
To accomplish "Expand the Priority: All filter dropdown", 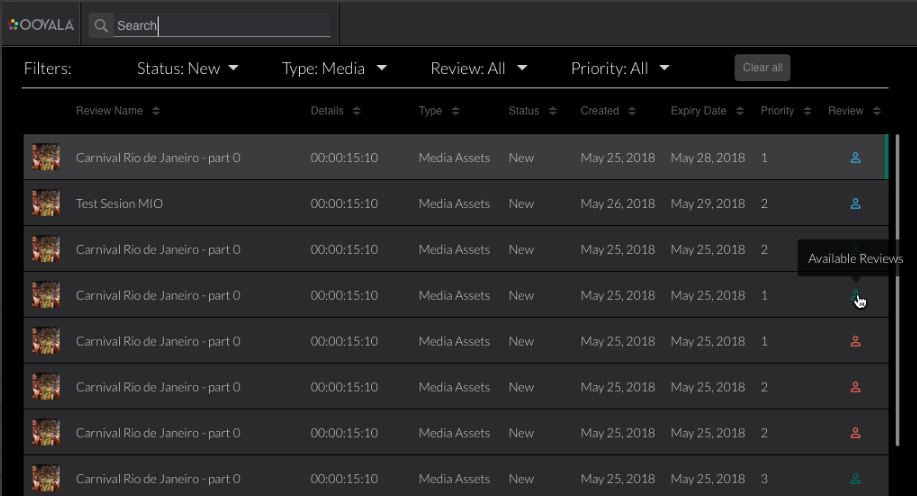I will point(620,69).
